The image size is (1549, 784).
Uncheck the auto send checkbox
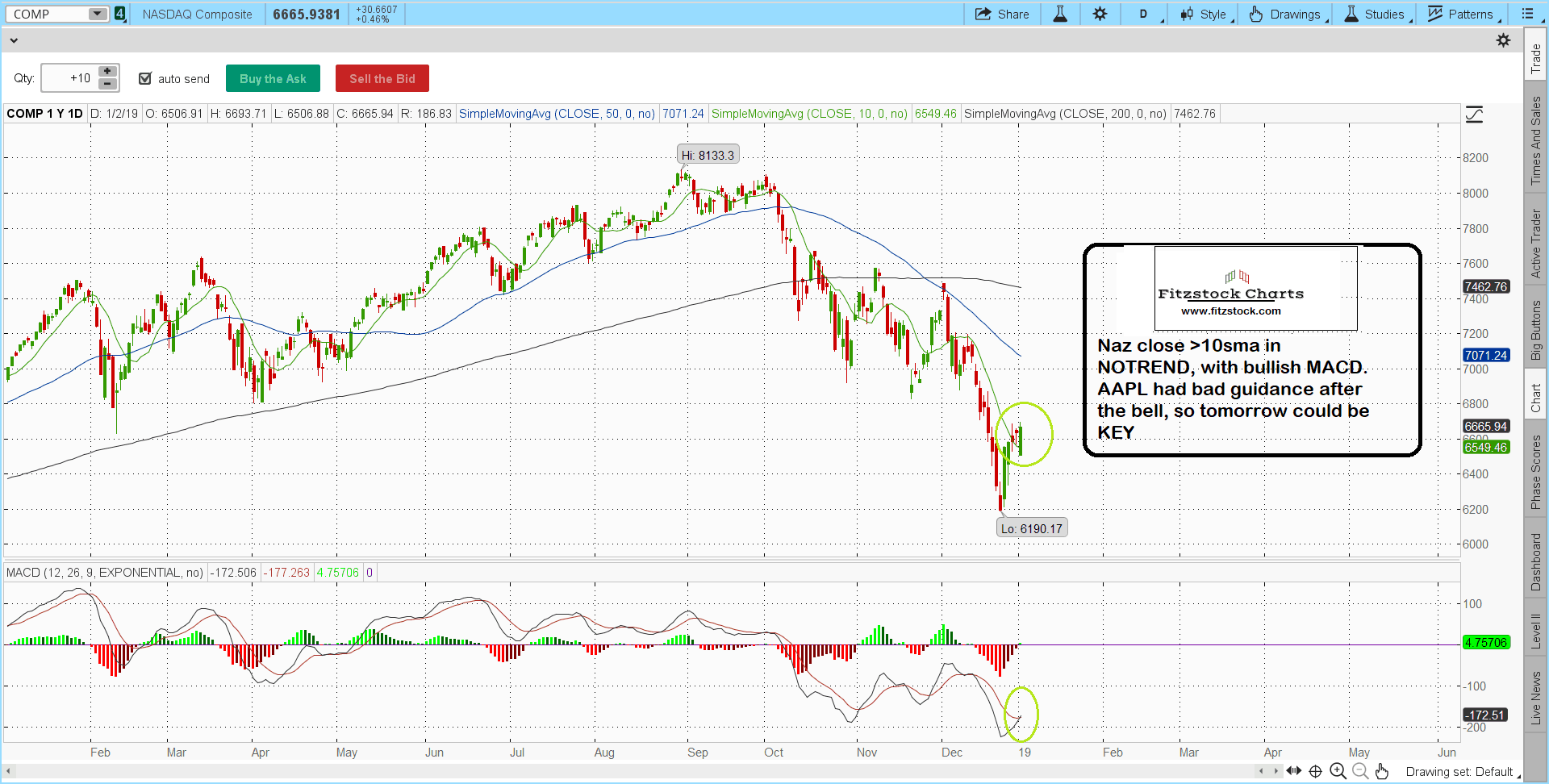click(145, 78)
